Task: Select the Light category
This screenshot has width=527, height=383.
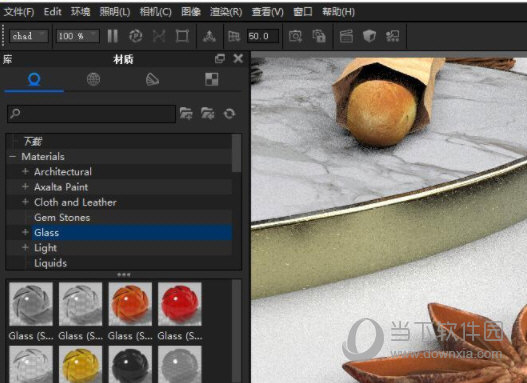Action: pos(45,248)
